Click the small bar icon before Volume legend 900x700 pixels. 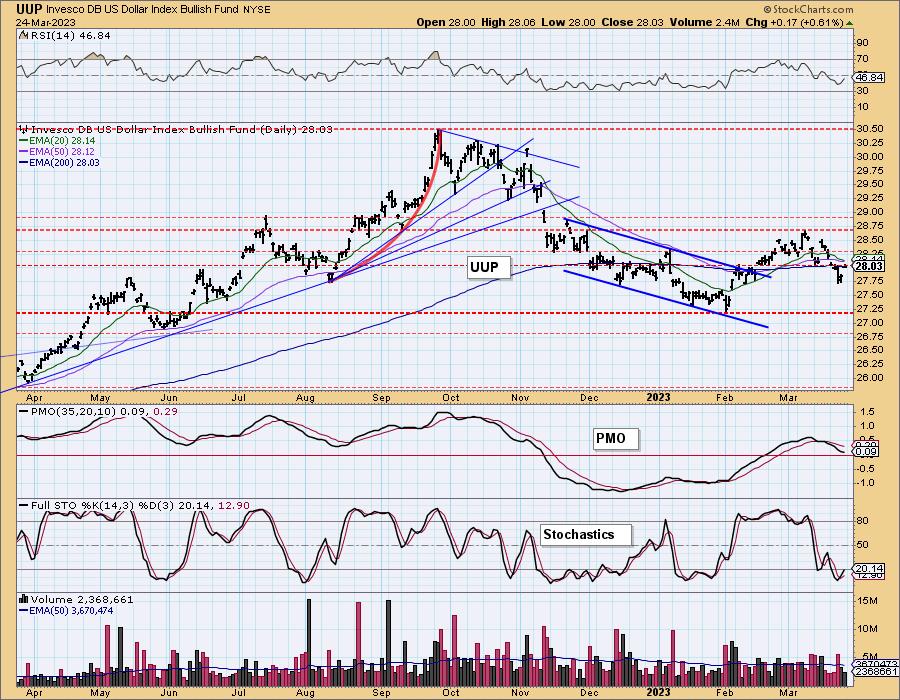[24, 599]
